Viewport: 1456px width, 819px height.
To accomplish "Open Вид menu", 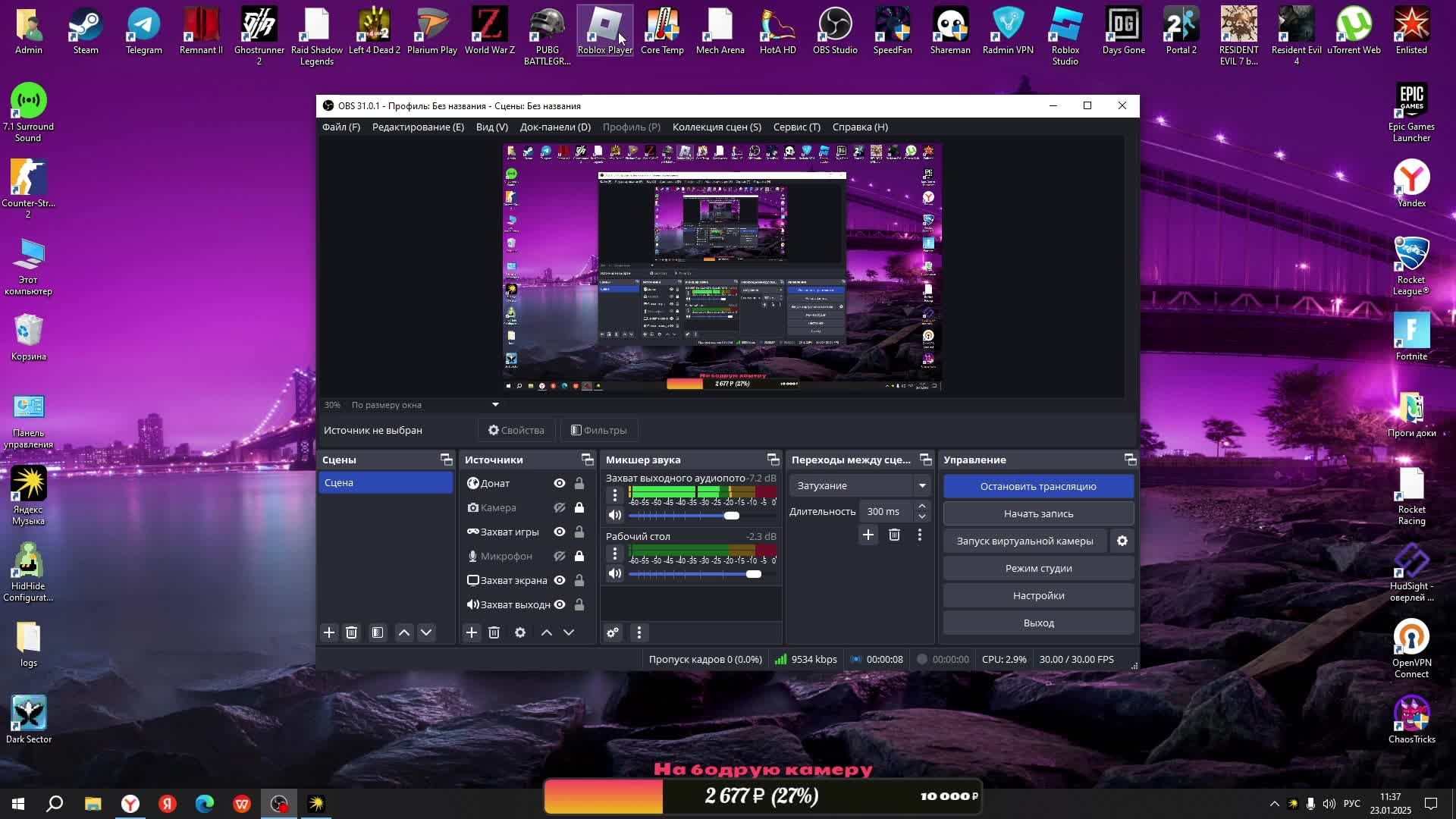I will point(491,127).
